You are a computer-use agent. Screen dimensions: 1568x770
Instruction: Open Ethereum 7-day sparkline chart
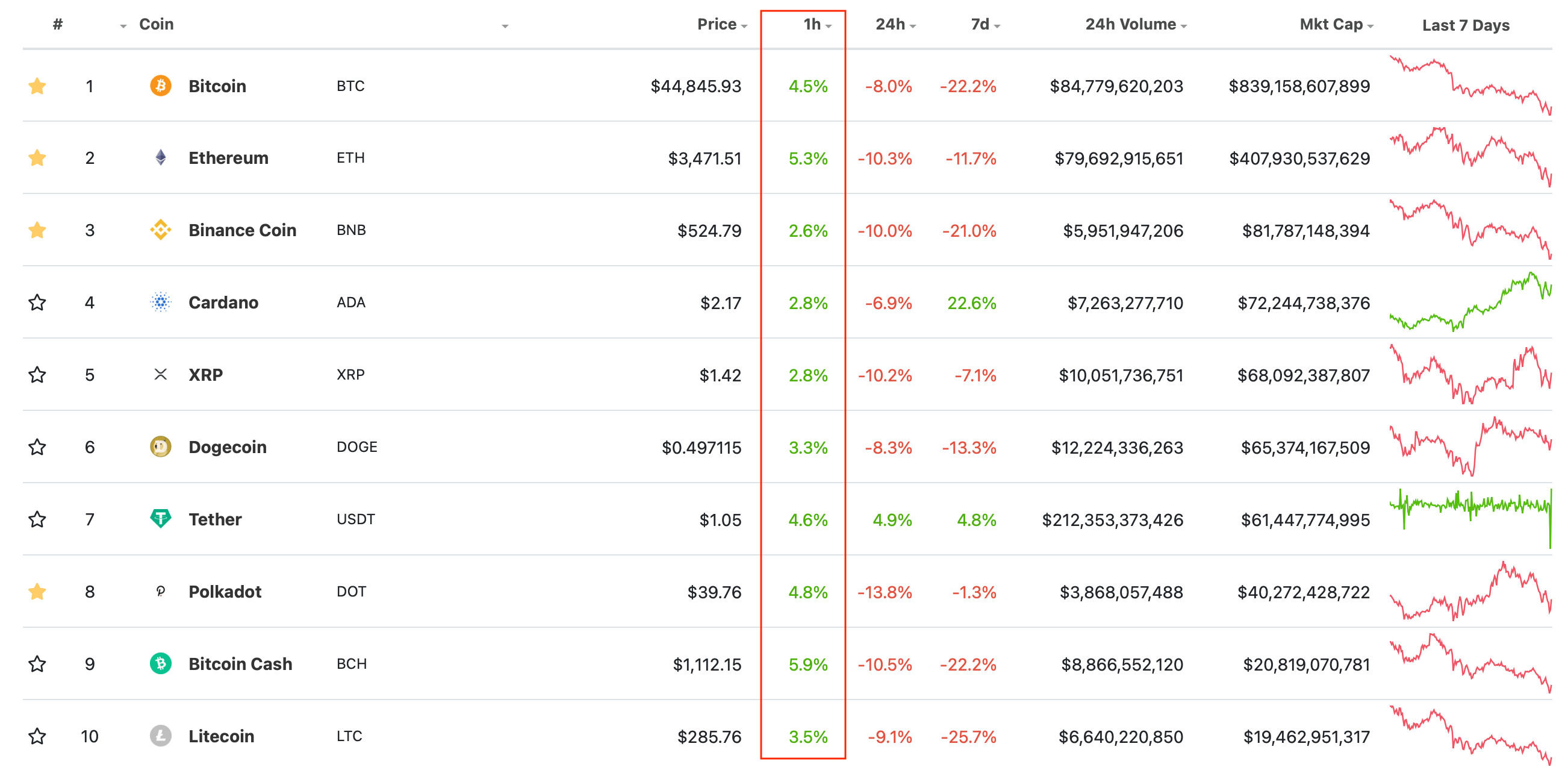1470,158
